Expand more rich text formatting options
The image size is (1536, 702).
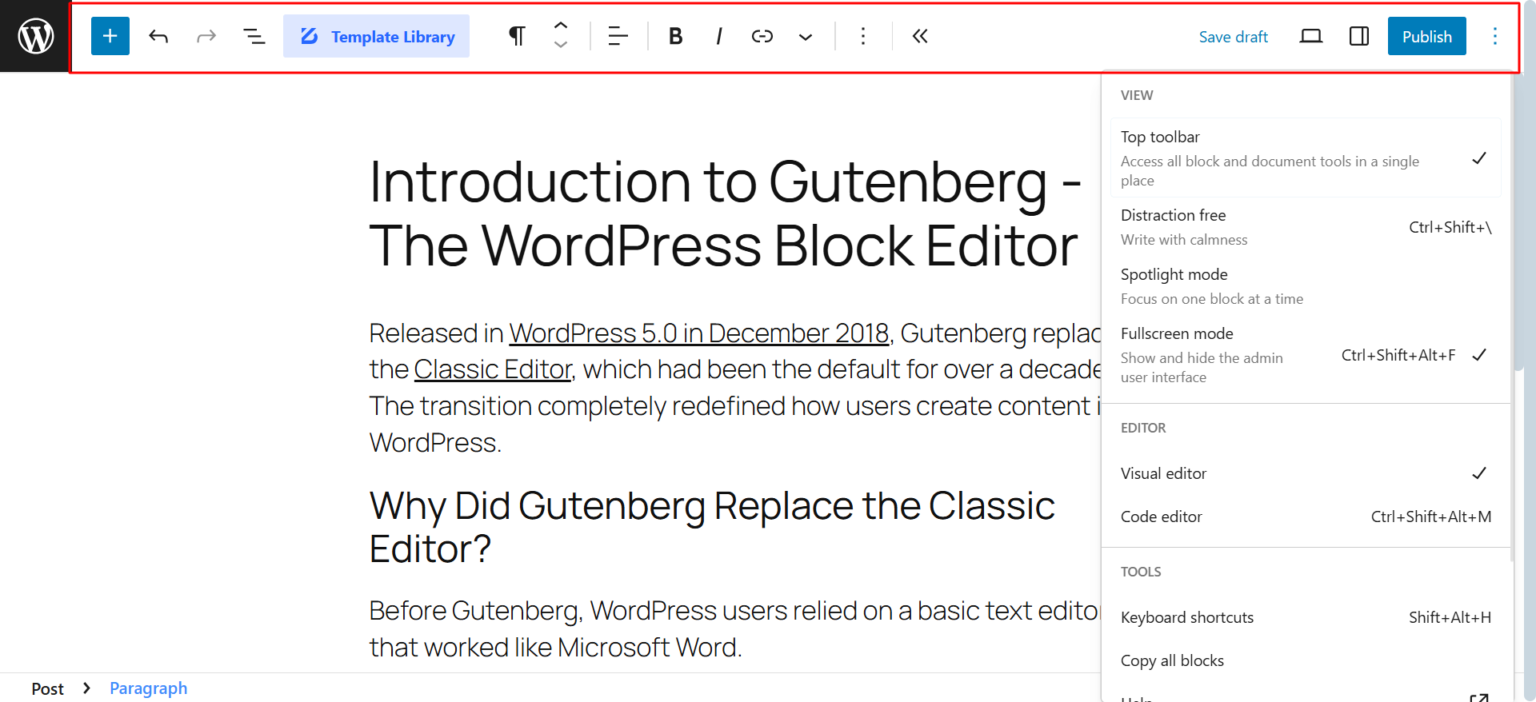click(x=806, y=35)
